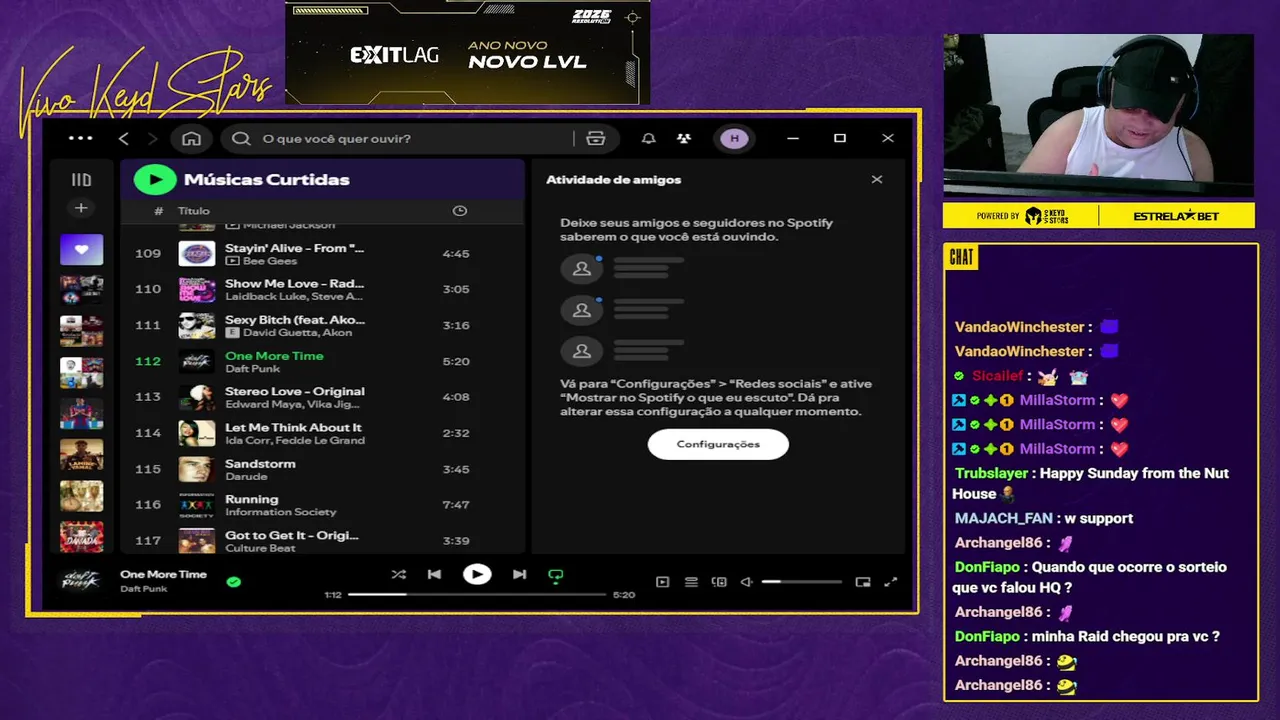Skip to the next track
1280x720 pixels.
click(x=519, y=575)
